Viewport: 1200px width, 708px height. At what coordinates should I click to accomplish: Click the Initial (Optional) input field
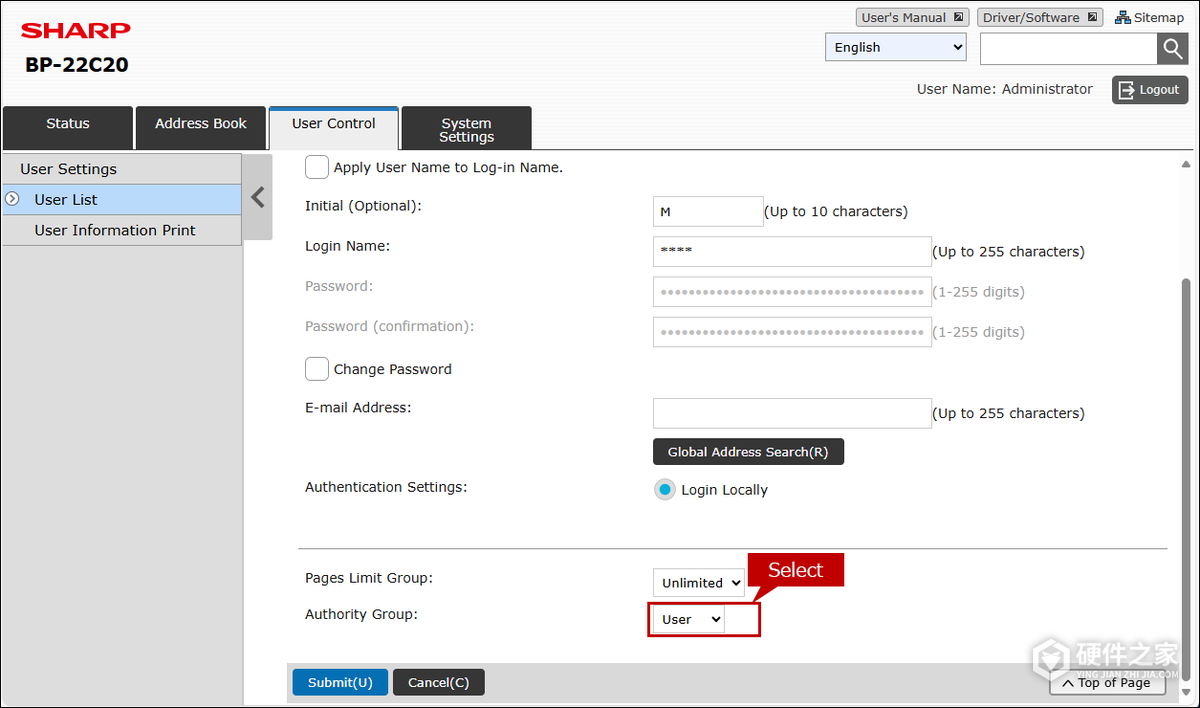click(708, 211)
